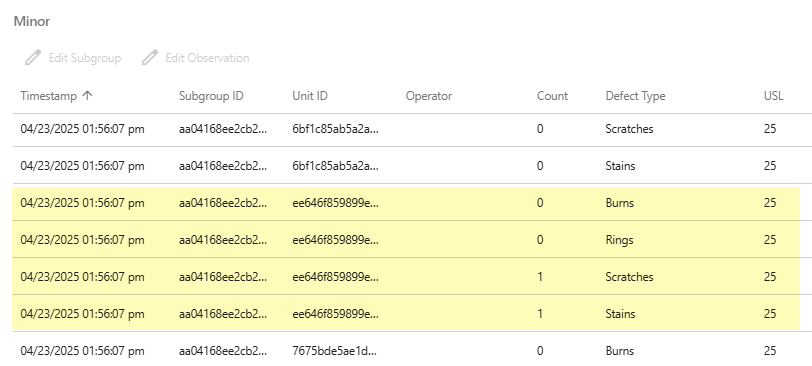Click the Minor section heading
Screen dimensions: 812x366
click(x=32, y=21)
